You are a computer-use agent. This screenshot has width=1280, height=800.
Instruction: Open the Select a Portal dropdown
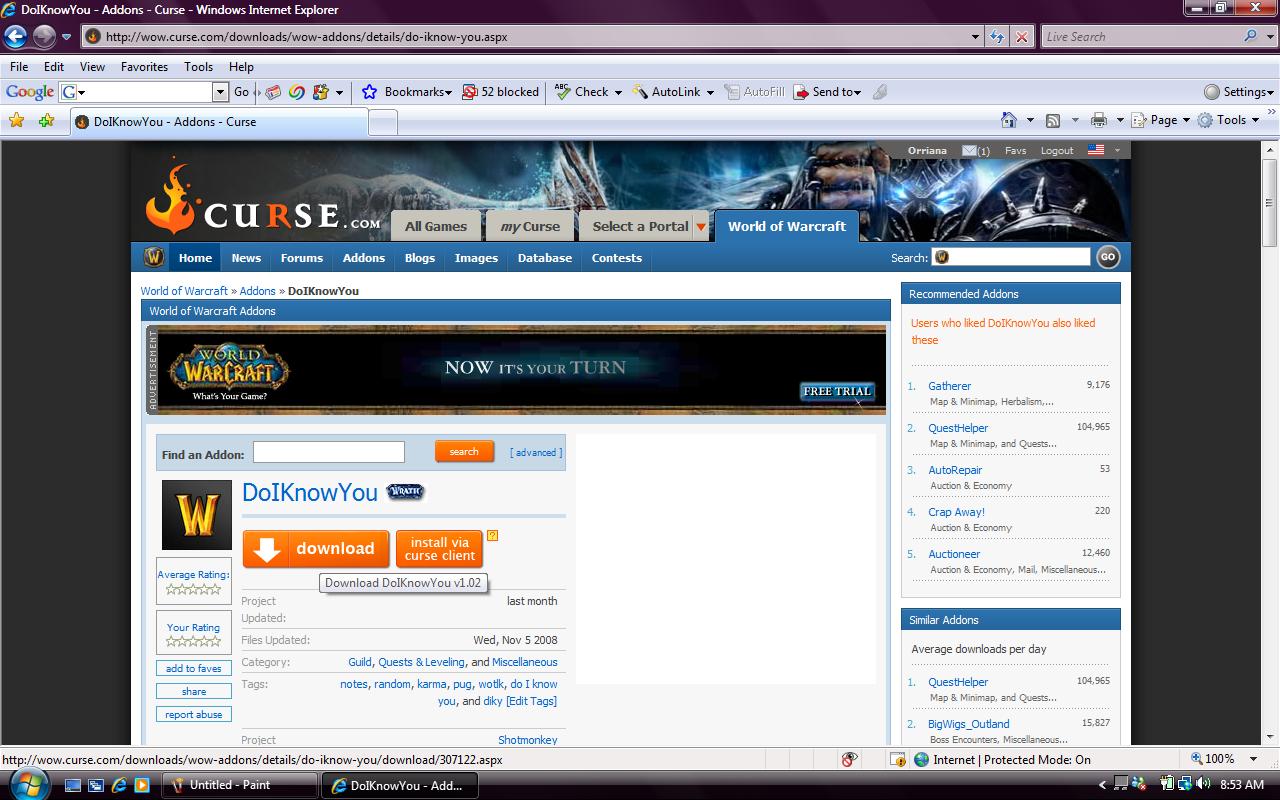(x=701, y=227)
